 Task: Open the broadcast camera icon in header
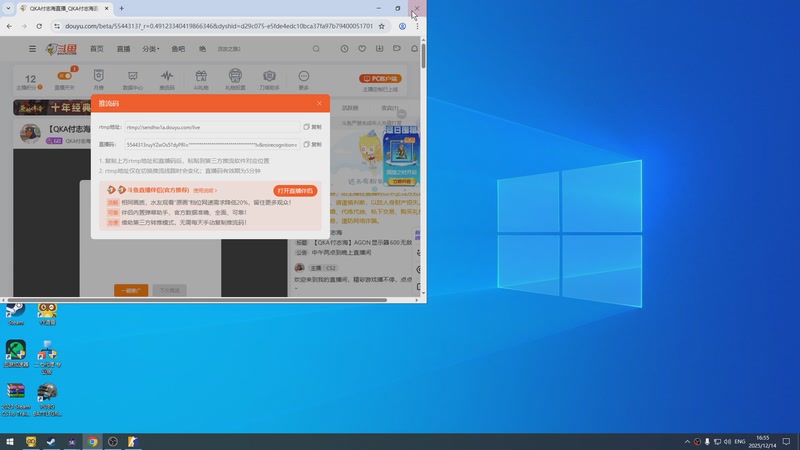tap(396, 48)
